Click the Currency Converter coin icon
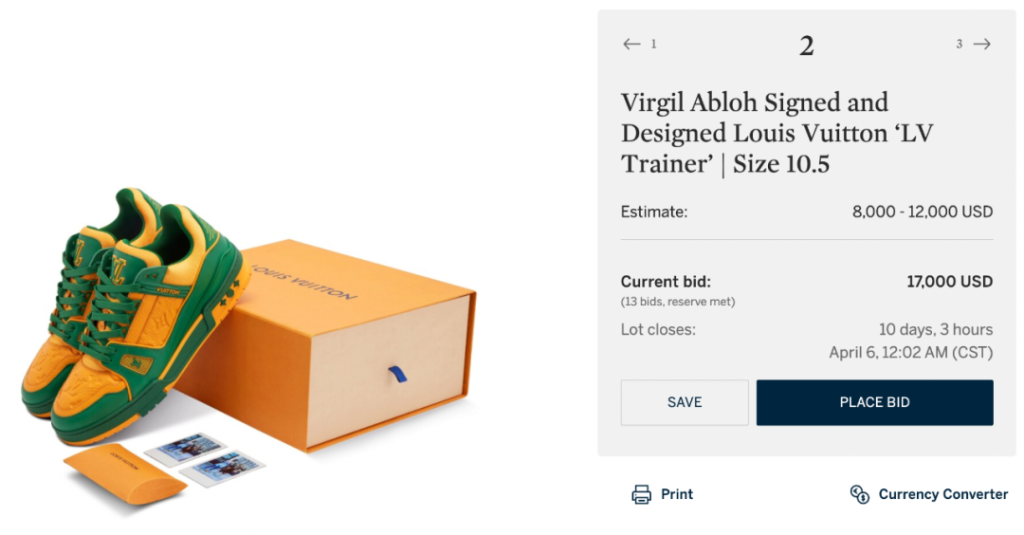 [x=859, y=494]
